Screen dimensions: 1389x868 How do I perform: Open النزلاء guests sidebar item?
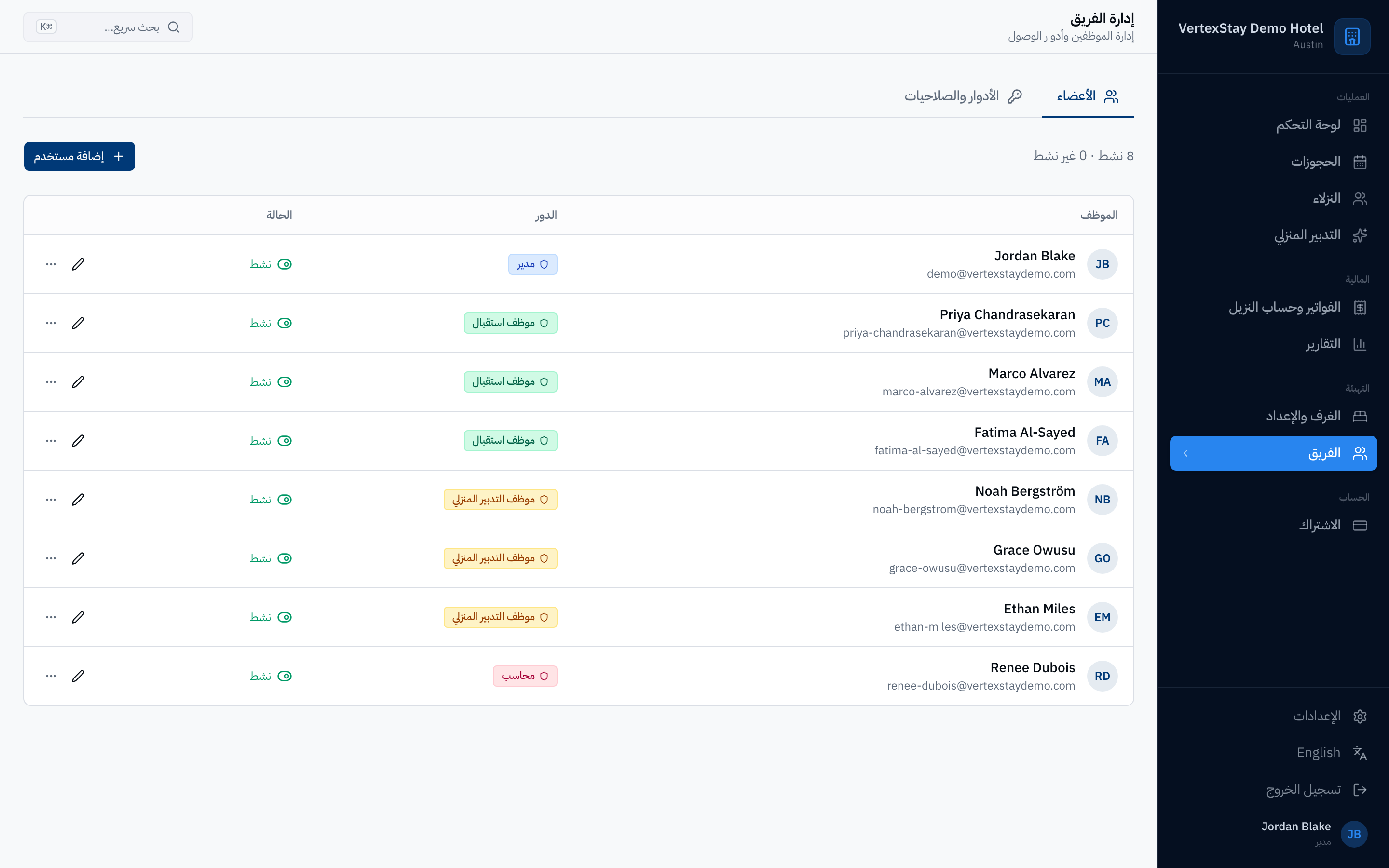pyautogui.click(x=1273, y=199)
